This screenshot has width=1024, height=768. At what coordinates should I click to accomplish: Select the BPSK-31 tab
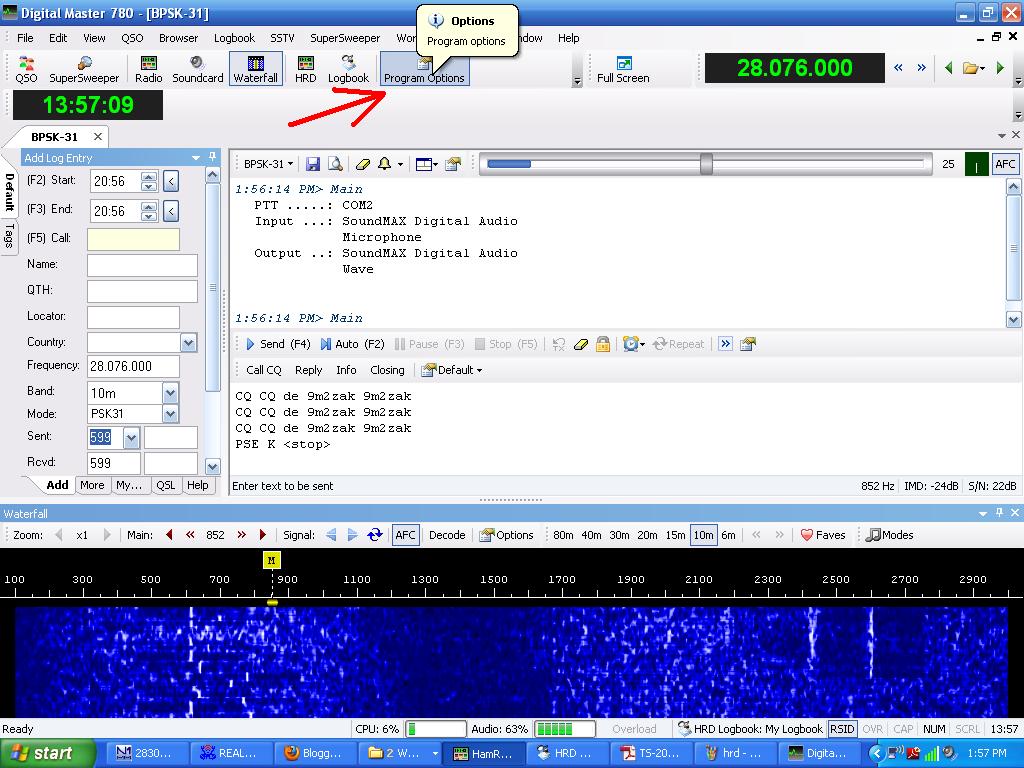(57, 136)
